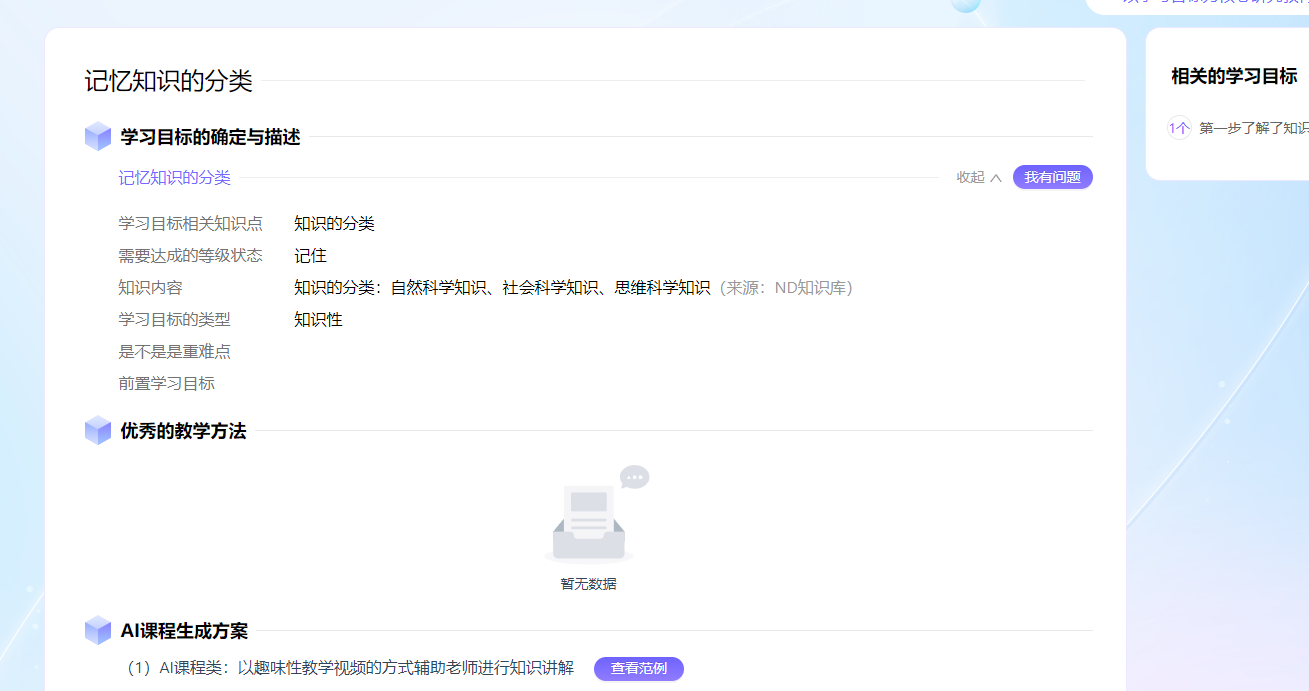Screen dimensions: 1309x691
Task: Click the empty inbox 暂无数据 illustration
Action: pyautogui.click(x=596, y=515)
